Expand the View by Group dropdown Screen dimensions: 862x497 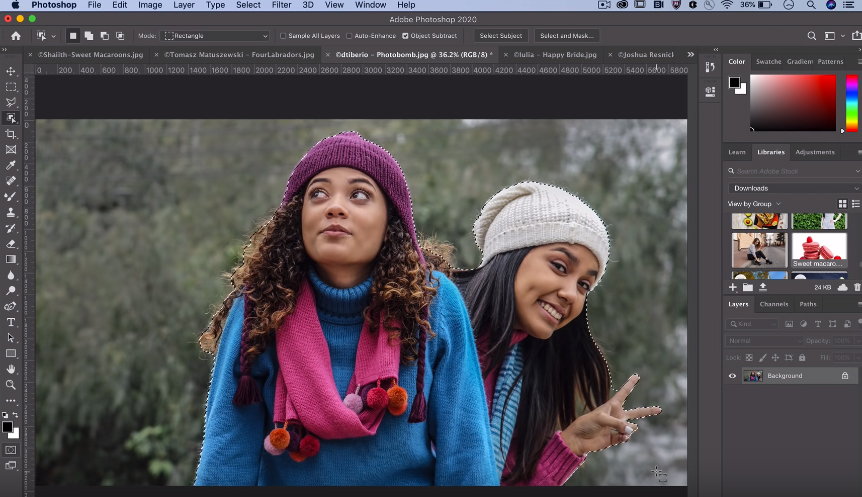pos(754,204)
